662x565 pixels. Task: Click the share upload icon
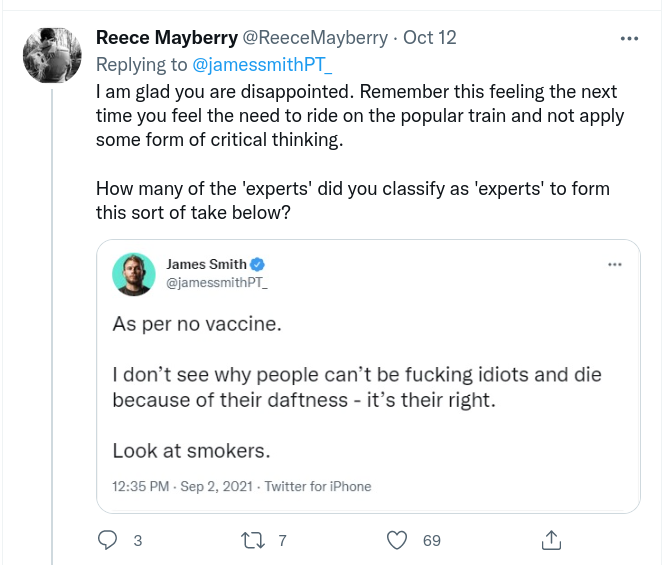click(x=550, y=540)
